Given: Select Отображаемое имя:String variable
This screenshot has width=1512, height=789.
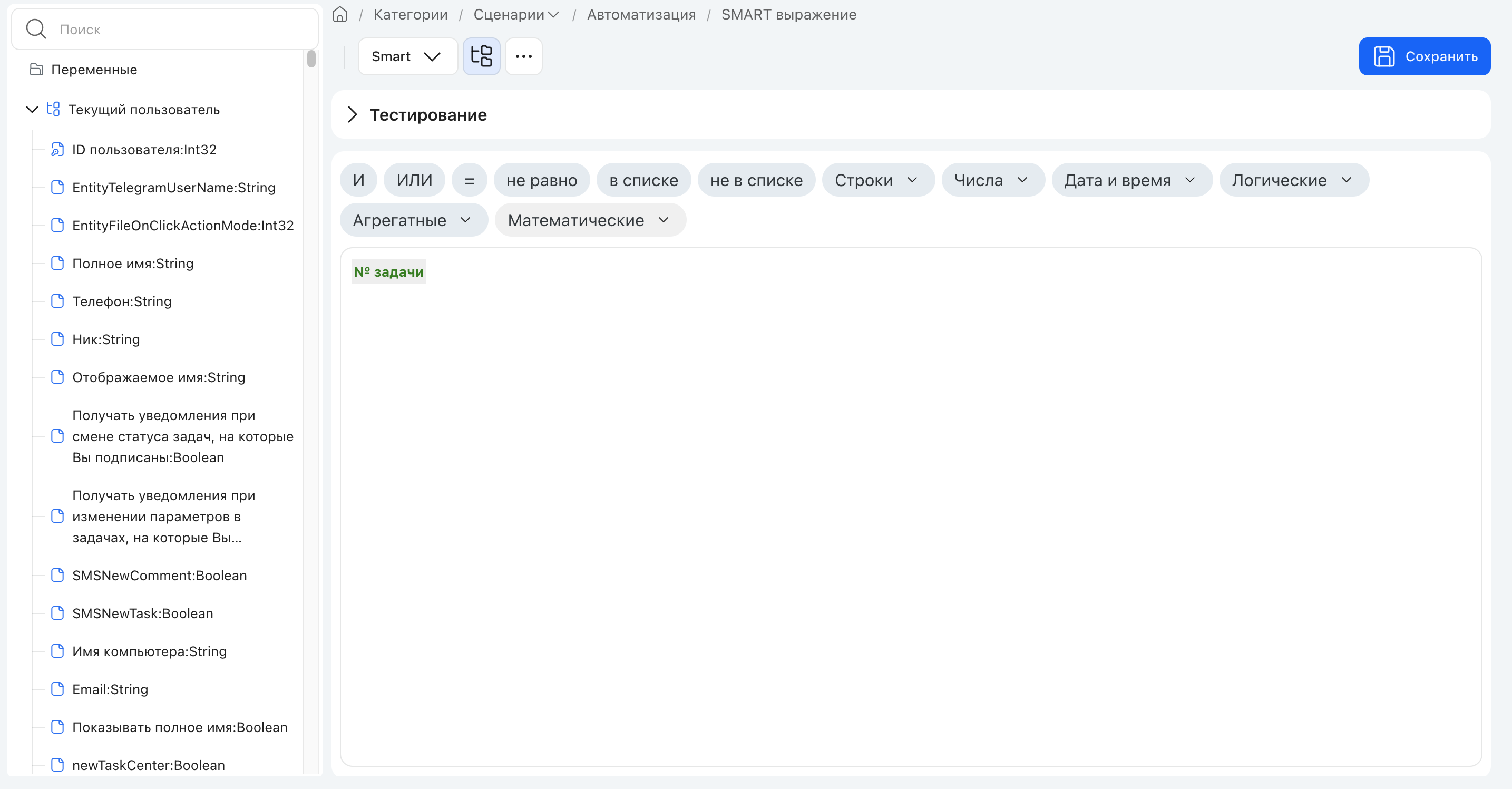Looking at the screenshot, I should [x=159, y=377].
